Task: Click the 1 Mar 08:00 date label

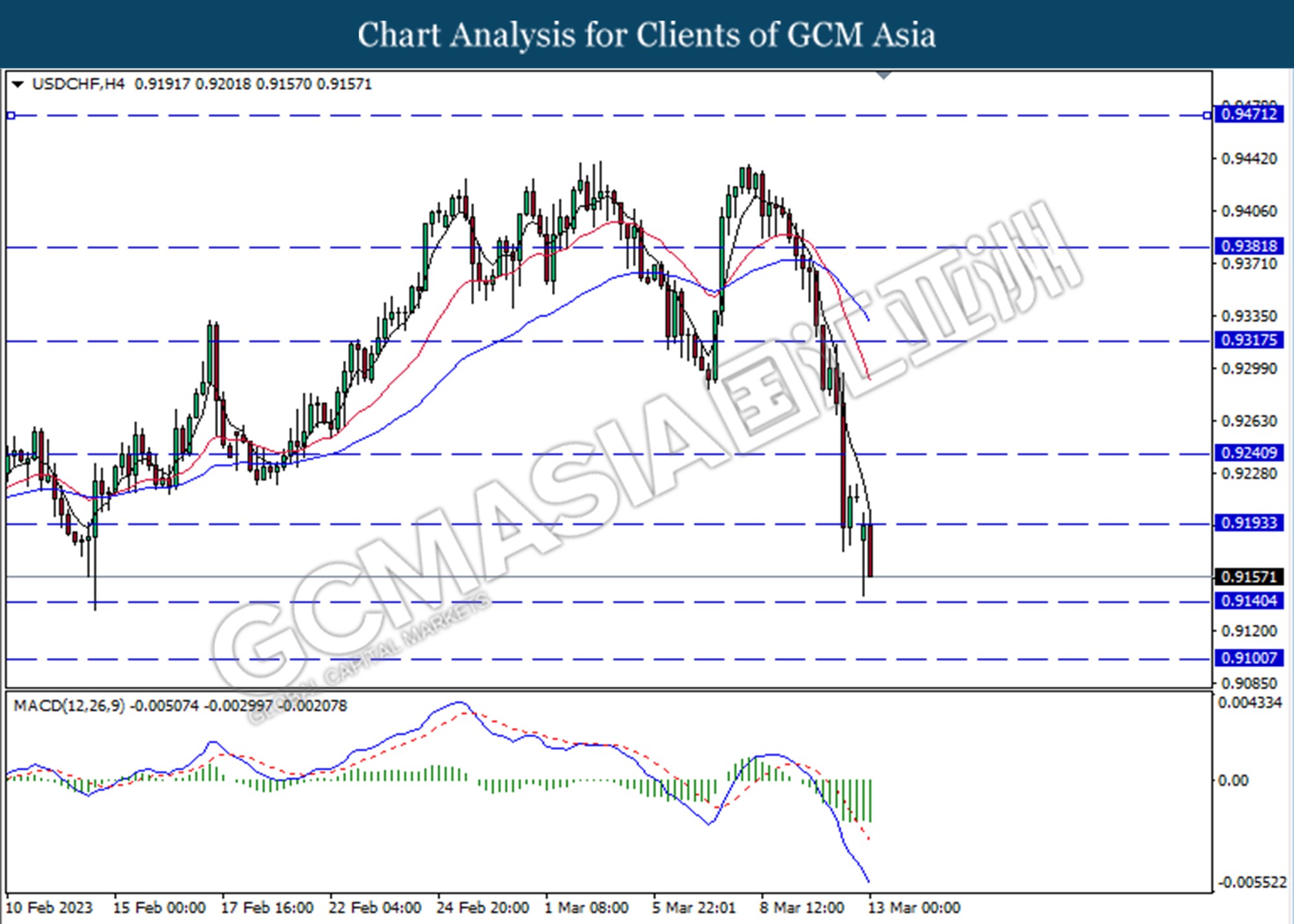Action: [586, 908]
